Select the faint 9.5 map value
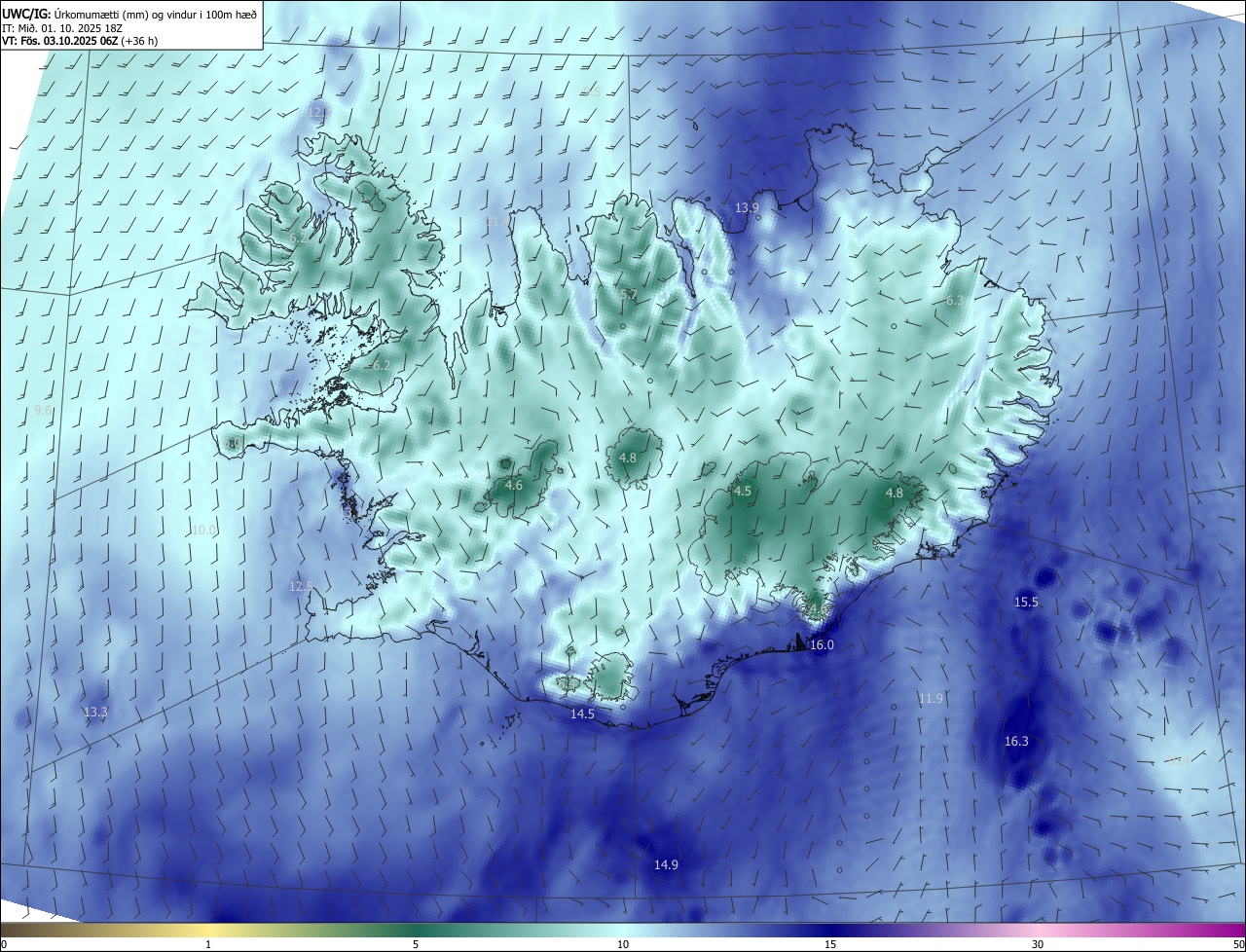This screenshot has height=952, width=1246. click(x=591, y=92)
